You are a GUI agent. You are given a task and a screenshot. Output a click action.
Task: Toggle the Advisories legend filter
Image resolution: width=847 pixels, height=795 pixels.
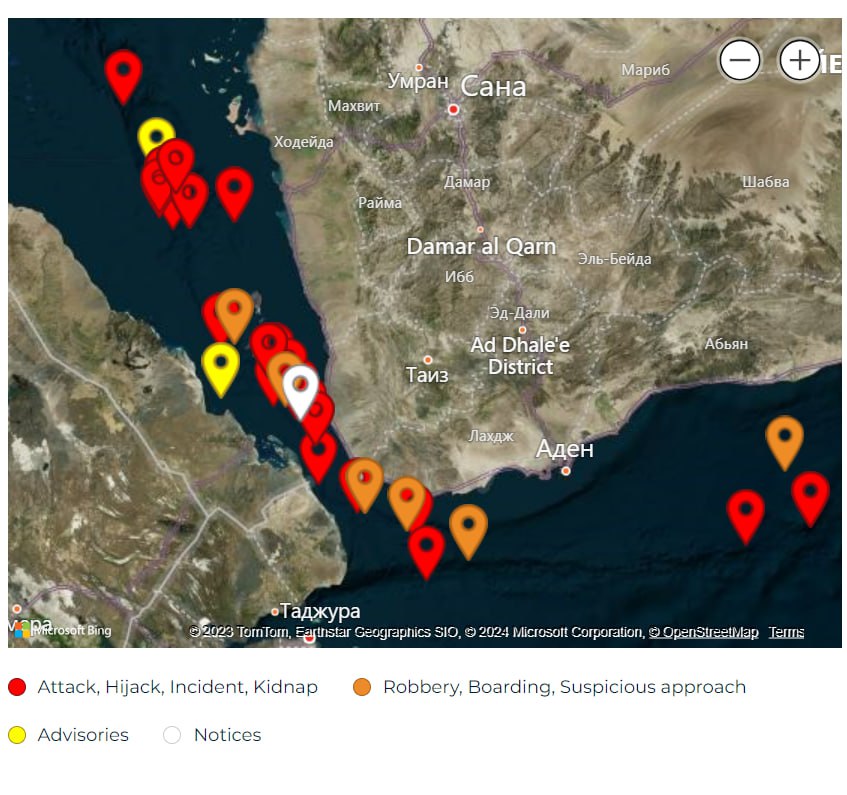(x=83, y=735)
